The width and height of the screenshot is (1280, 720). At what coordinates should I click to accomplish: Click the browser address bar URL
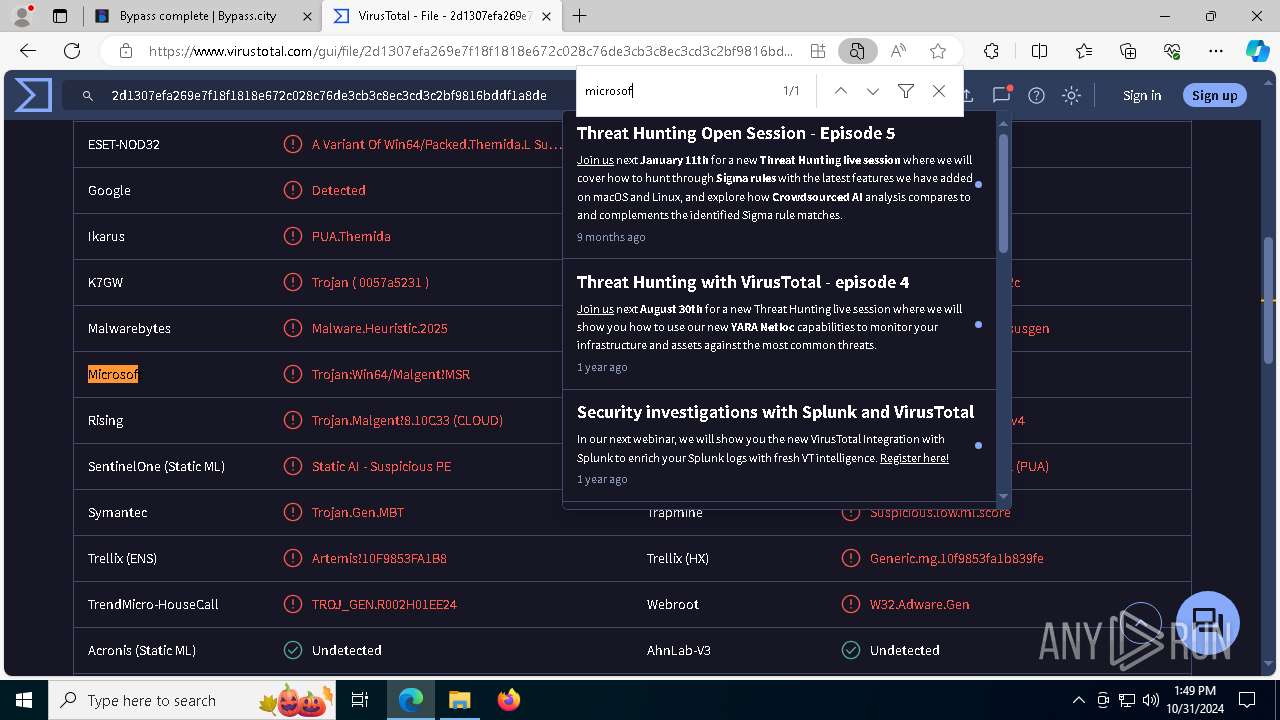click(470, 51)
